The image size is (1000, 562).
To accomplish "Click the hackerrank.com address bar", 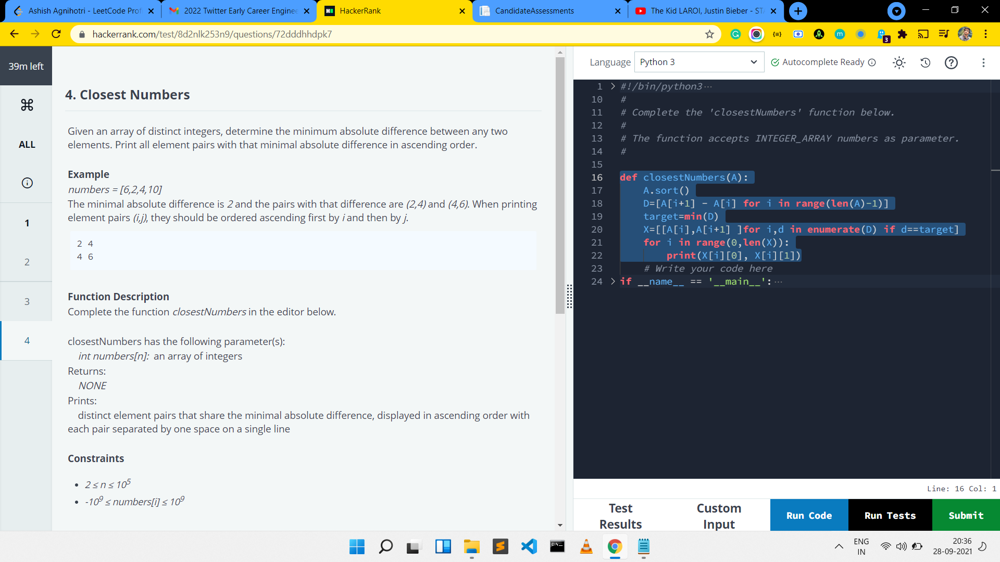I will (x=395, y=34).
